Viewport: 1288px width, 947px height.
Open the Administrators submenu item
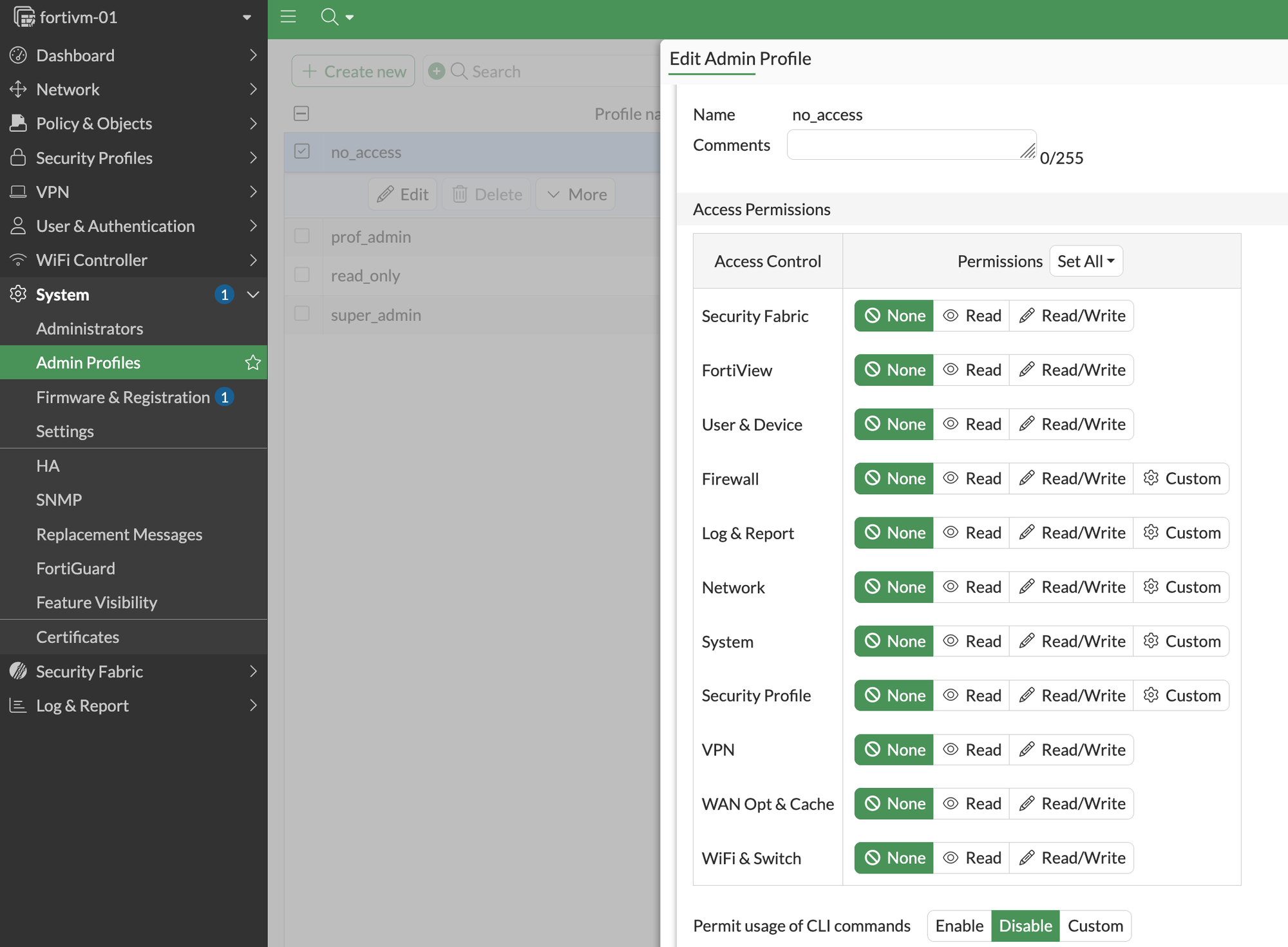pyautogui.click(x=90, y=329)
